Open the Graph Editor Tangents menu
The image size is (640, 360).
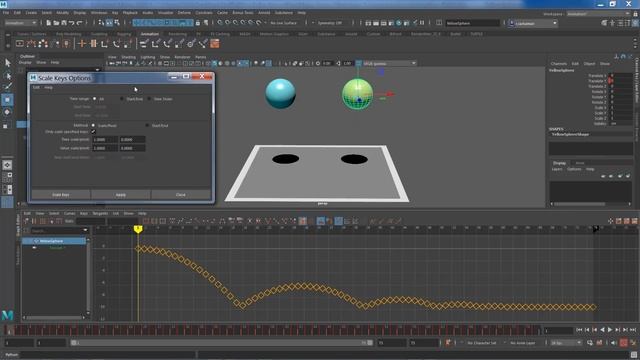tap(100, 213)
